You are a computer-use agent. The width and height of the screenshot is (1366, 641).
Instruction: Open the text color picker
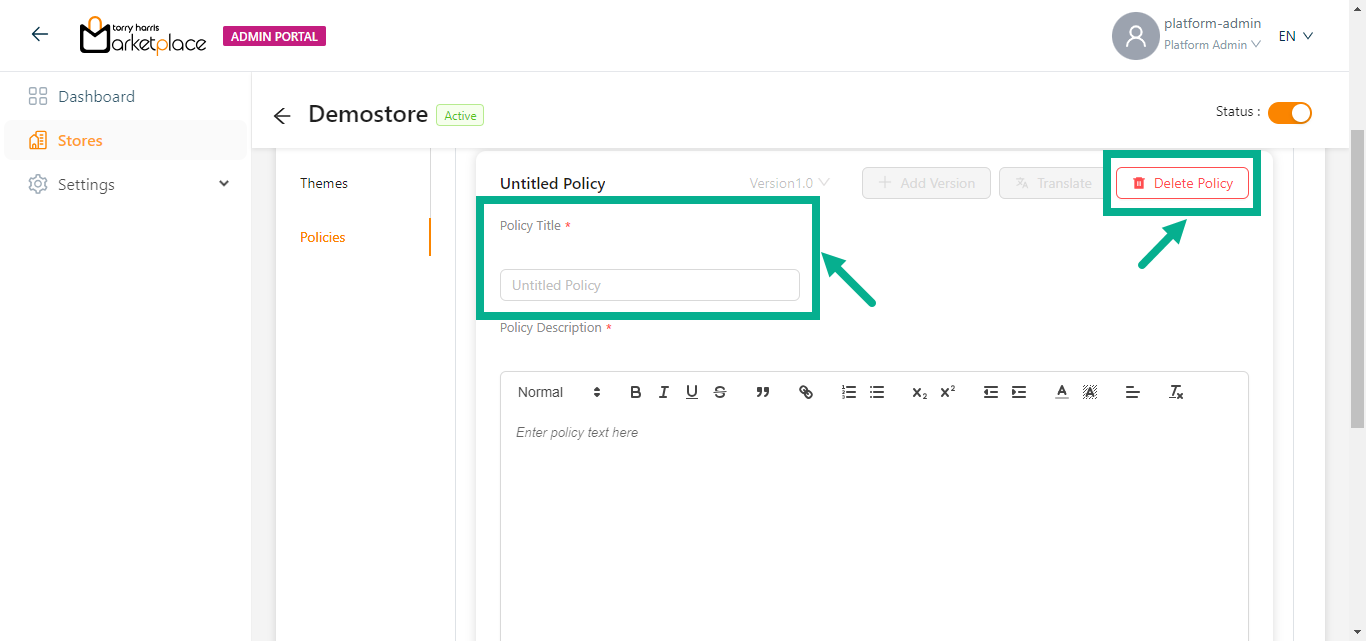1062,392
